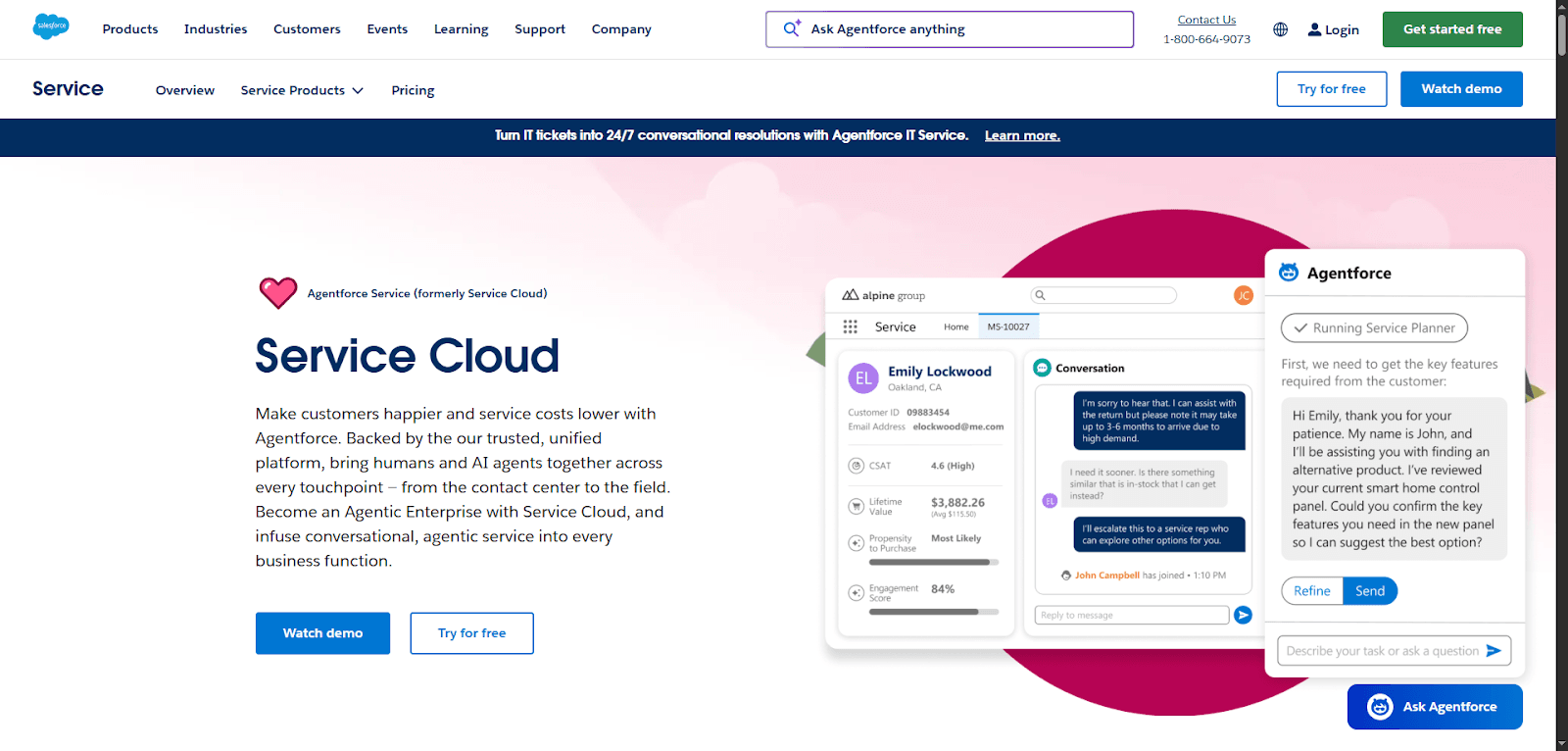Click the Agentforce search sparkle icon

(x=792, y=28)
